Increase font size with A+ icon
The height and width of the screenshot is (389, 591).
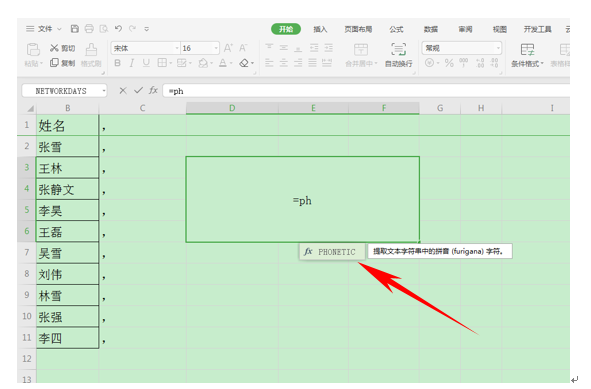pyautogui.click(x=228, y=48)
